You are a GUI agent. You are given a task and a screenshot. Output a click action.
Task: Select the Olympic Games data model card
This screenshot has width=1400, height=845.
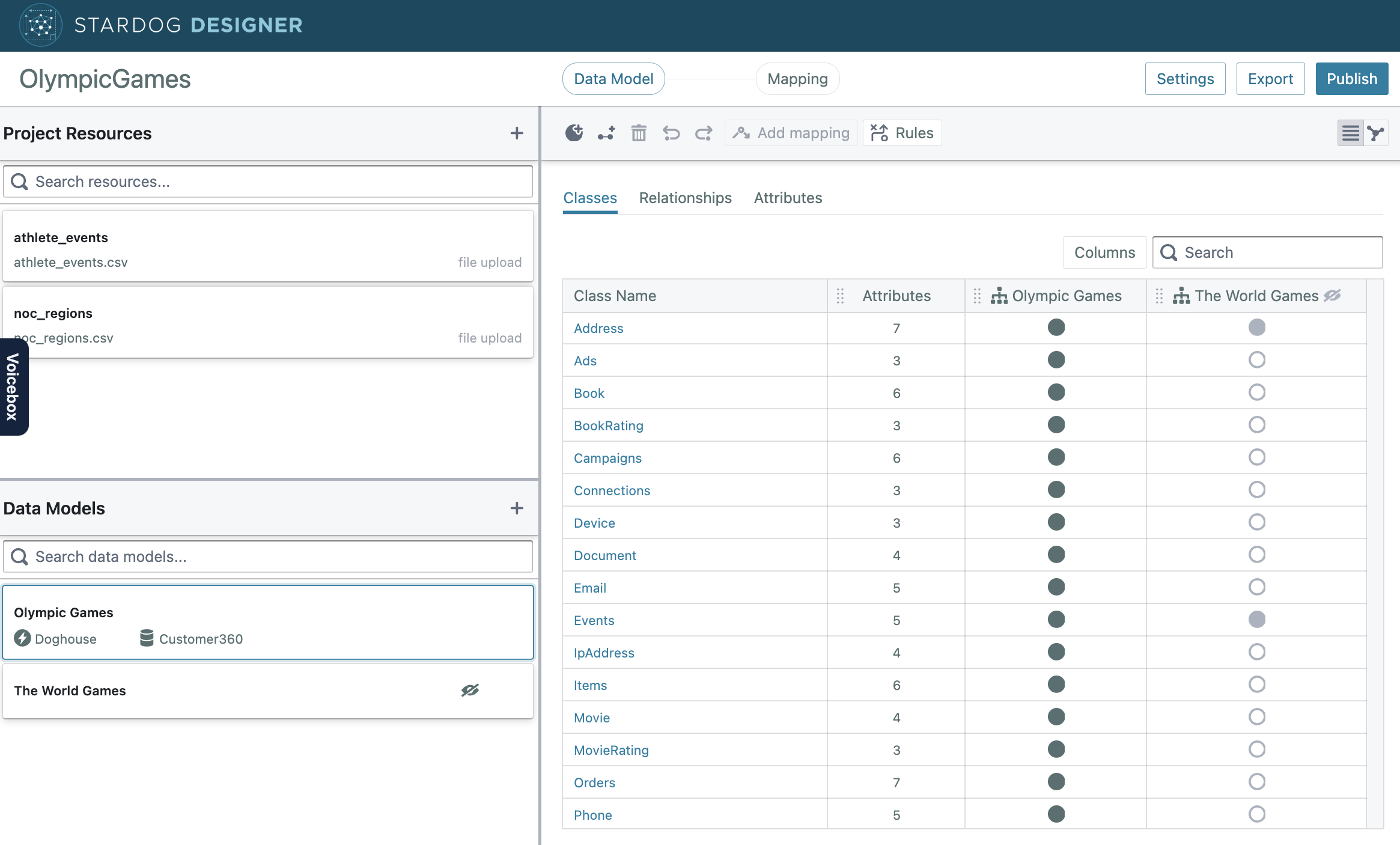coord(268,623)
